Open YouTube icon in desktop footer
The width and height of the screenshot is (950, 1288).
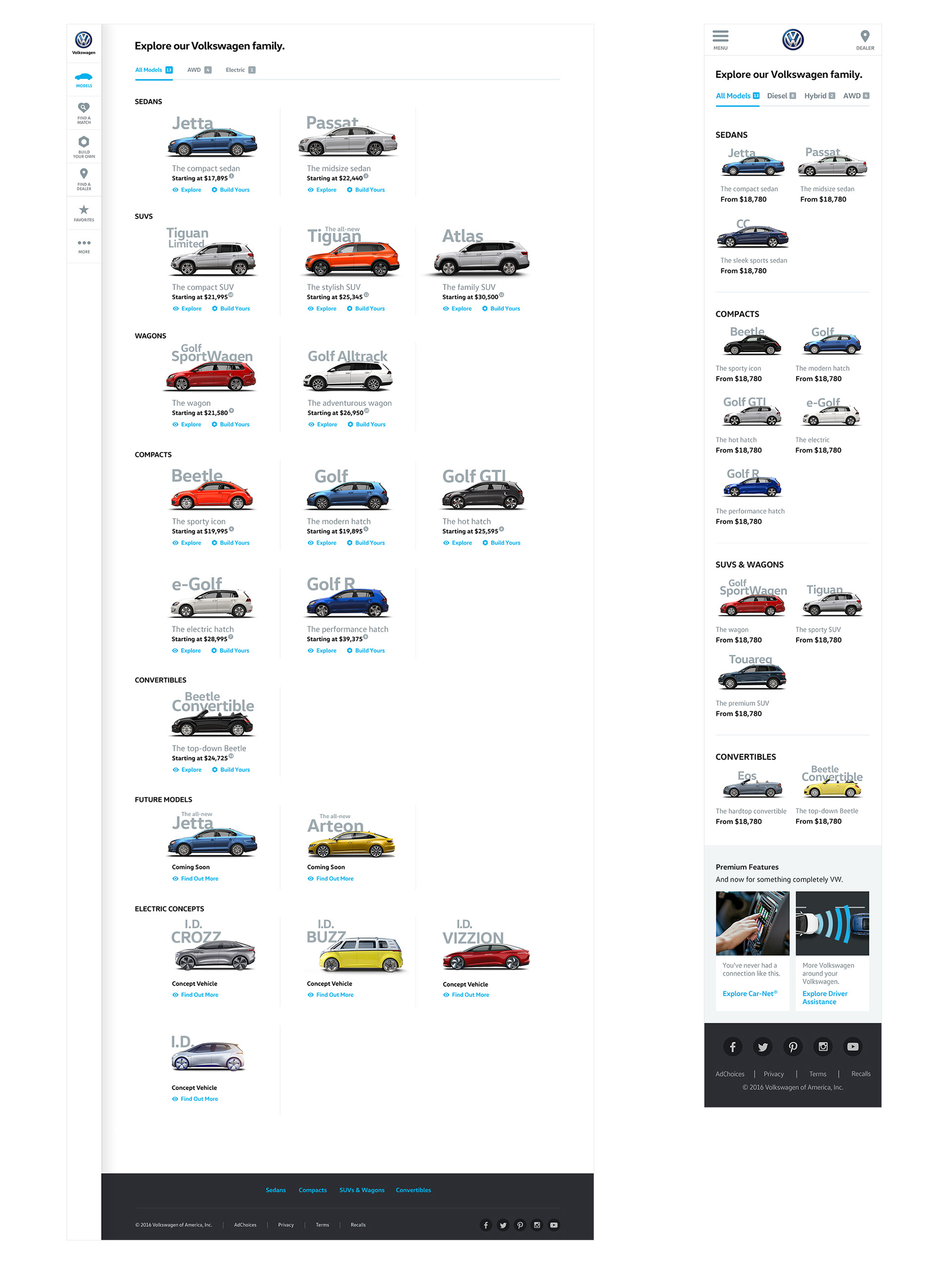(554, 1225)
